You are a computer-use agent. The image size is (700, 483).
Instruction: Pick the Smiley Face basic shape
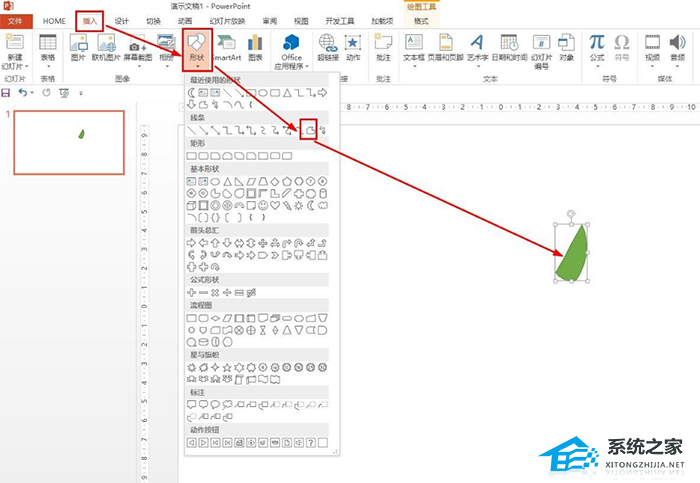point(263,205)
